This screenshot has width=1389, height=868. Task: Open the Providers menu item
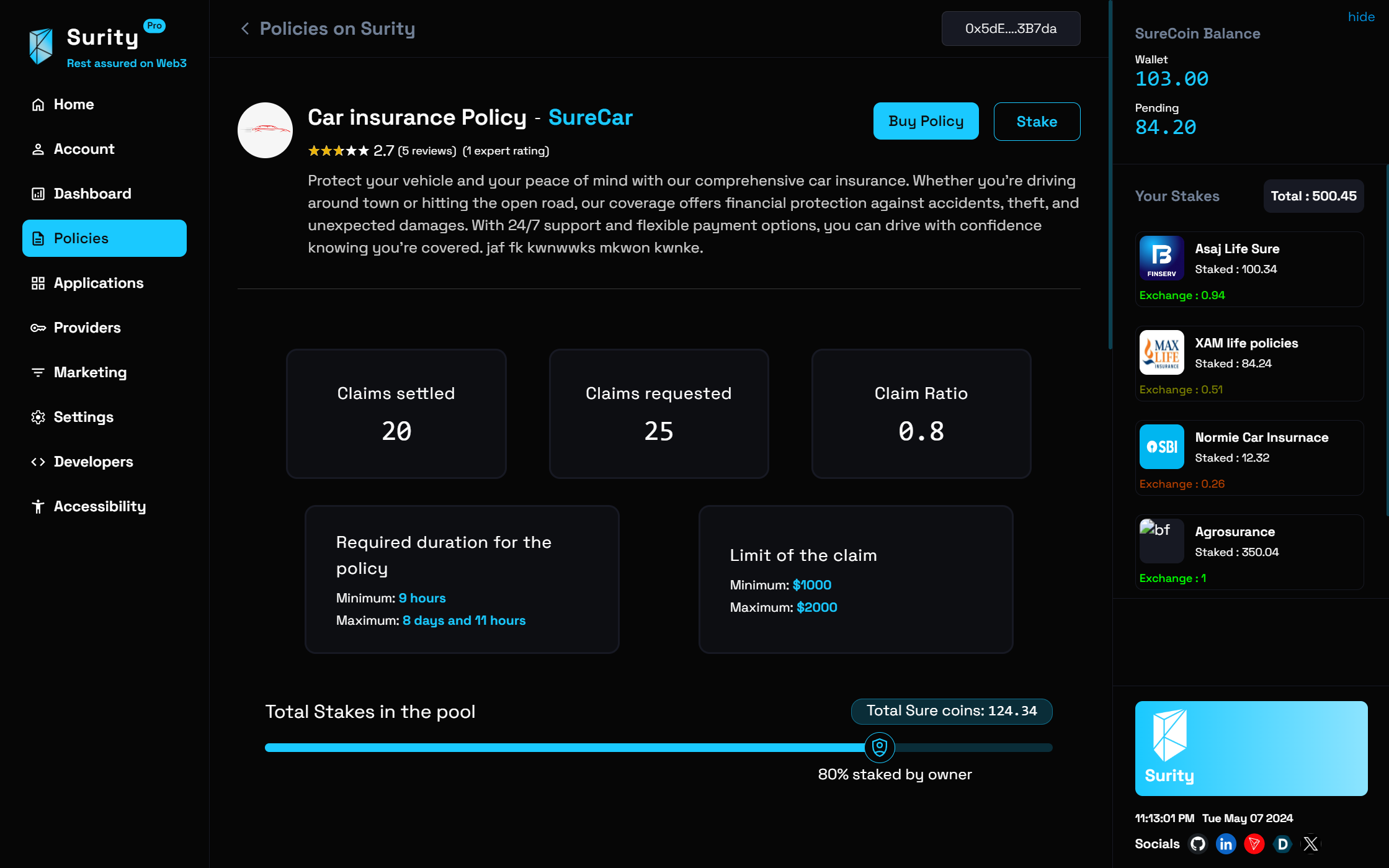(x=87, y=328)
